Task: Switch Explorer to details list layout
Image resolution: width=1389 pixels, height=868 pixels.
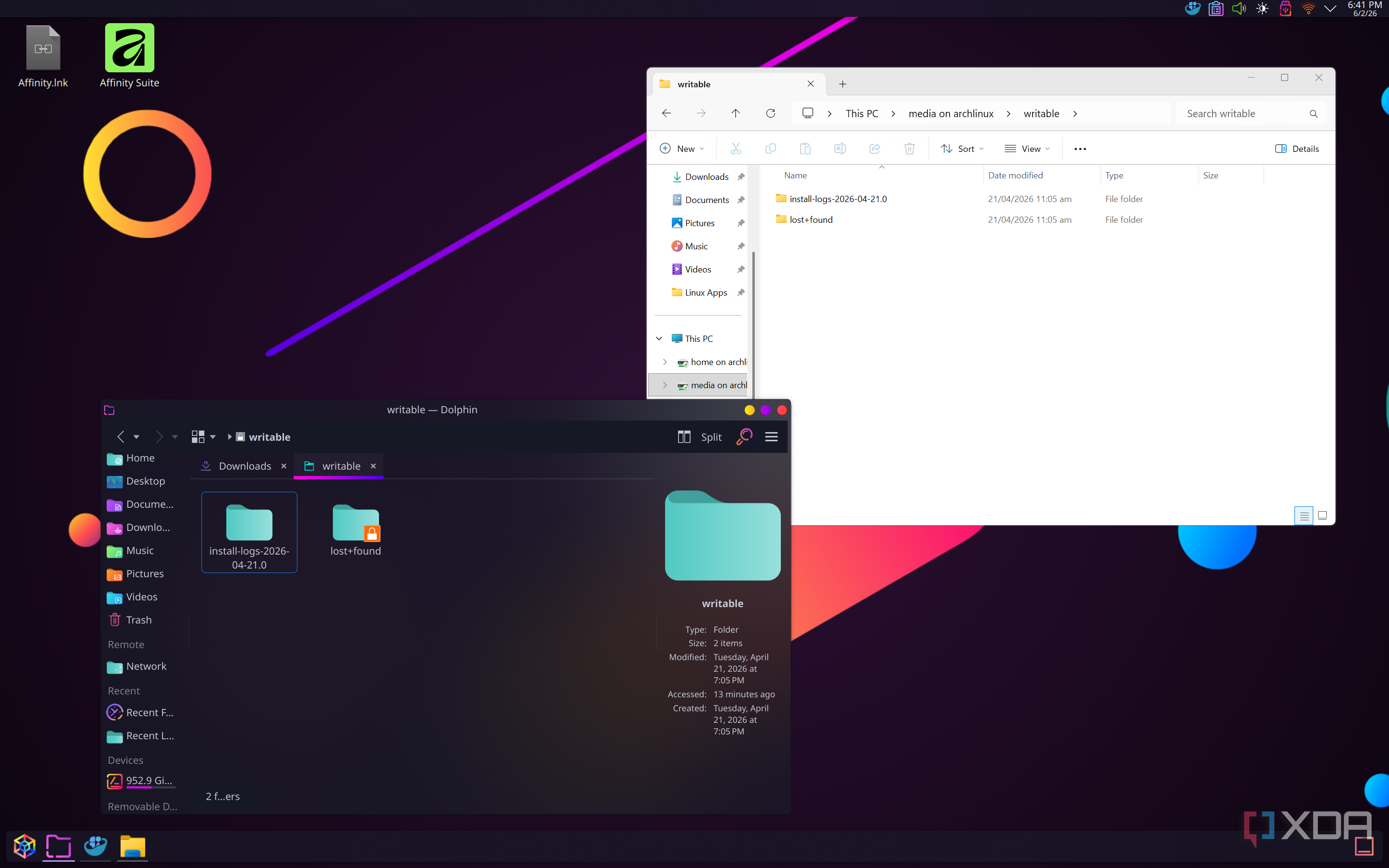Action: 1304,515
